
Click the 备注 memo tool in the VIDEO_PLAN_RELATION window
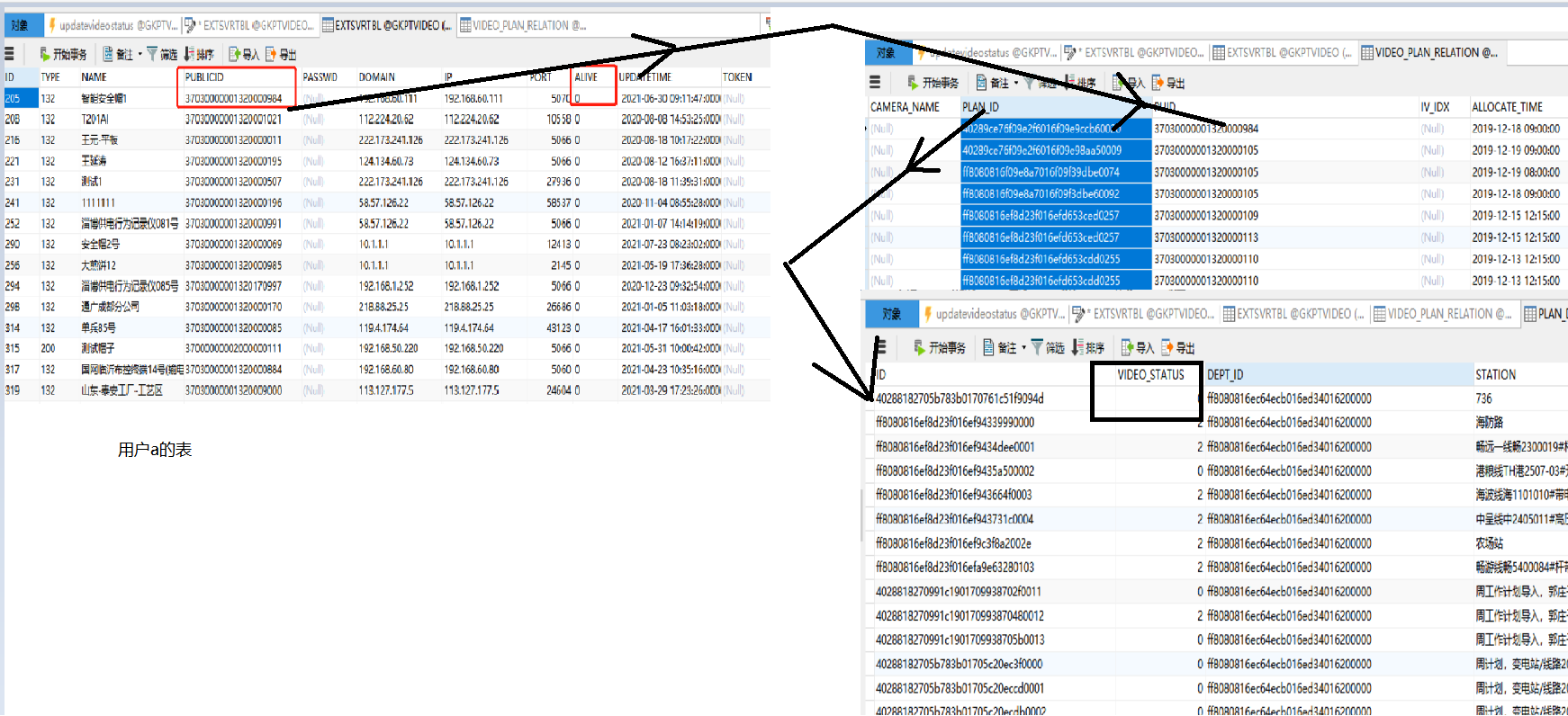click(994, 83)
